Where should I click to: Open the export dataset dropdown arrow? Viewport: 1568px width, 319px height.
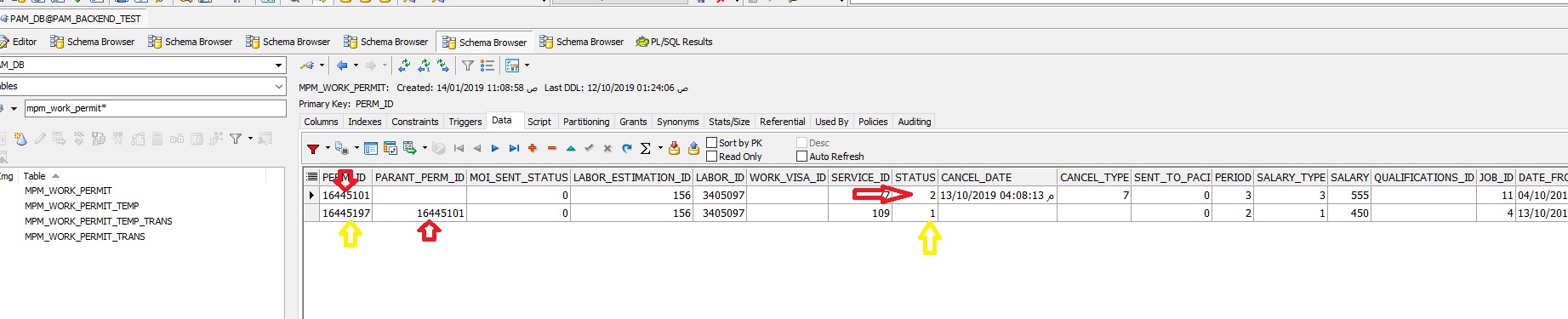pyautogui.click(x=425, y=148)
